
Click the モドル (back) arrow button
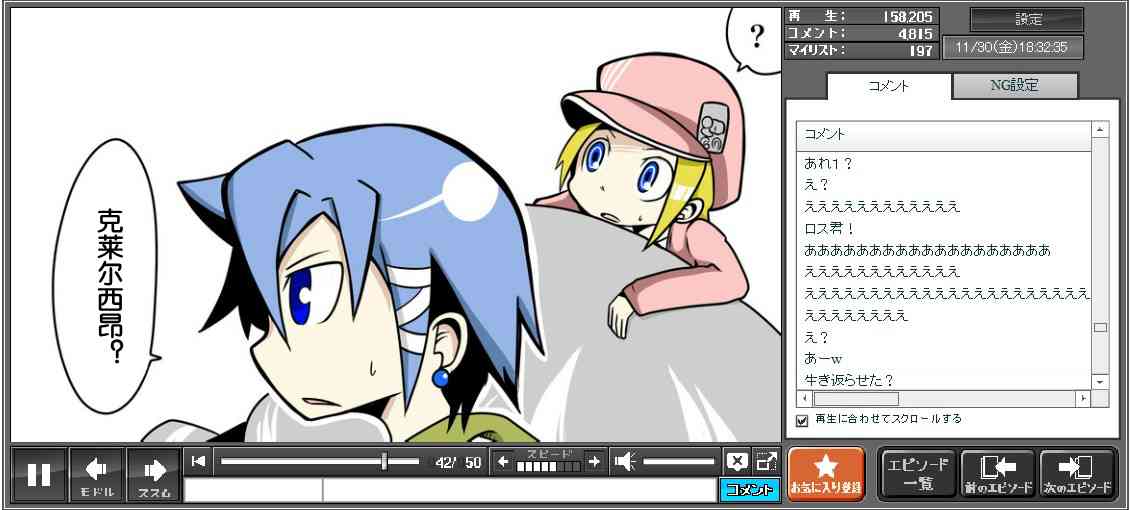point(97,474)
